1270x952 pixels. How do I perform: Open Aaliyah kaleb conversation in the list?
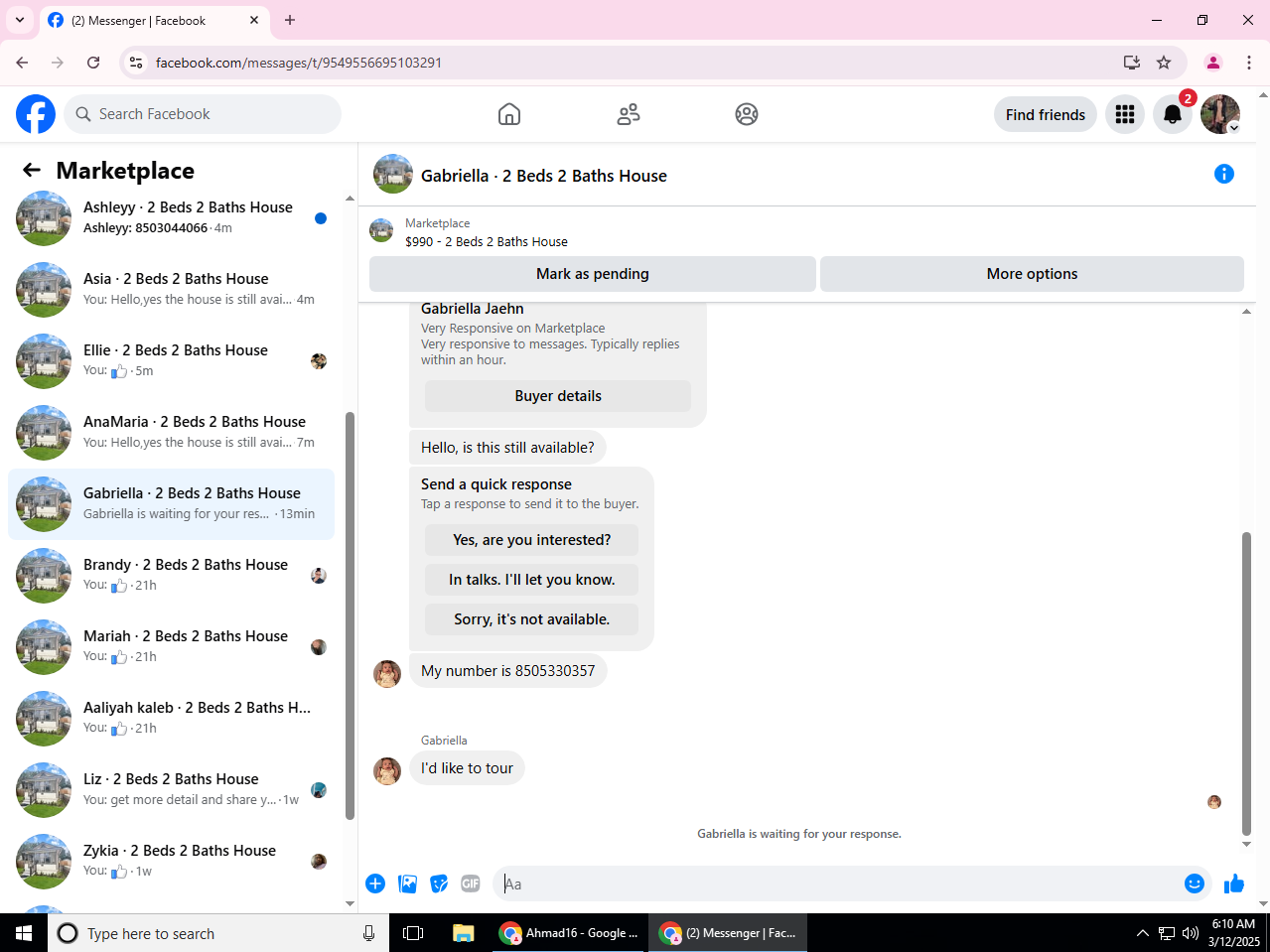click(x=172, y=719)
